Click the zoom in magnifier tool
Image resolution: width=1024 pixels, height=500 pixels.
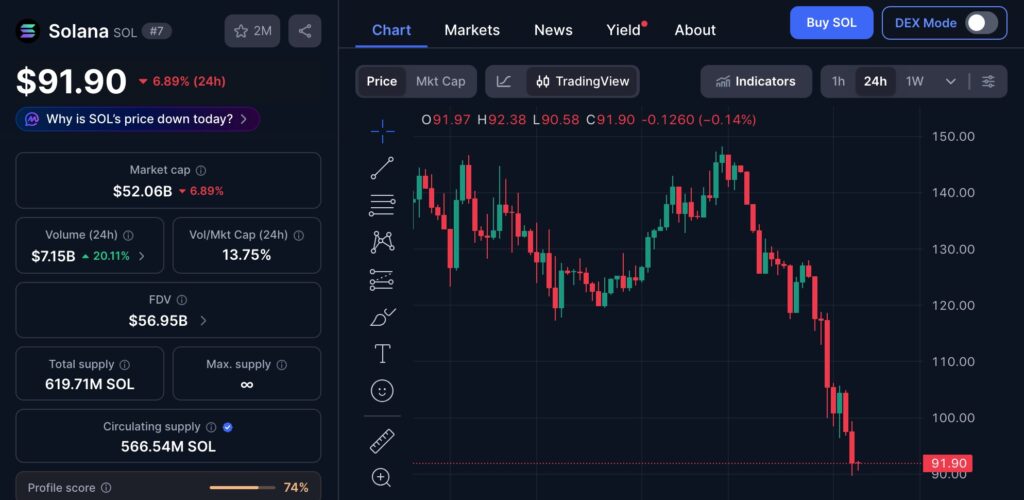click(x=382, y=477)
